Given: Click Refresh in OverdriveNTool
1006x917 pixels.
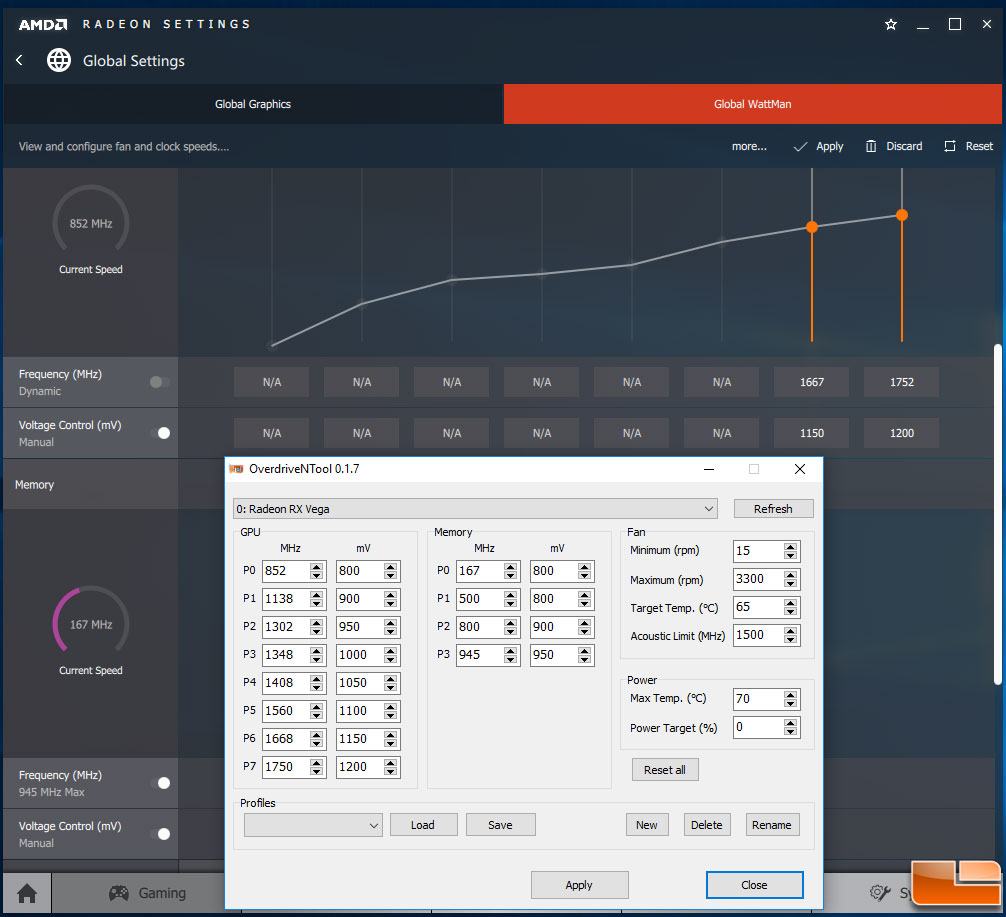Looking at the screenshot, I should click(773, 509).
